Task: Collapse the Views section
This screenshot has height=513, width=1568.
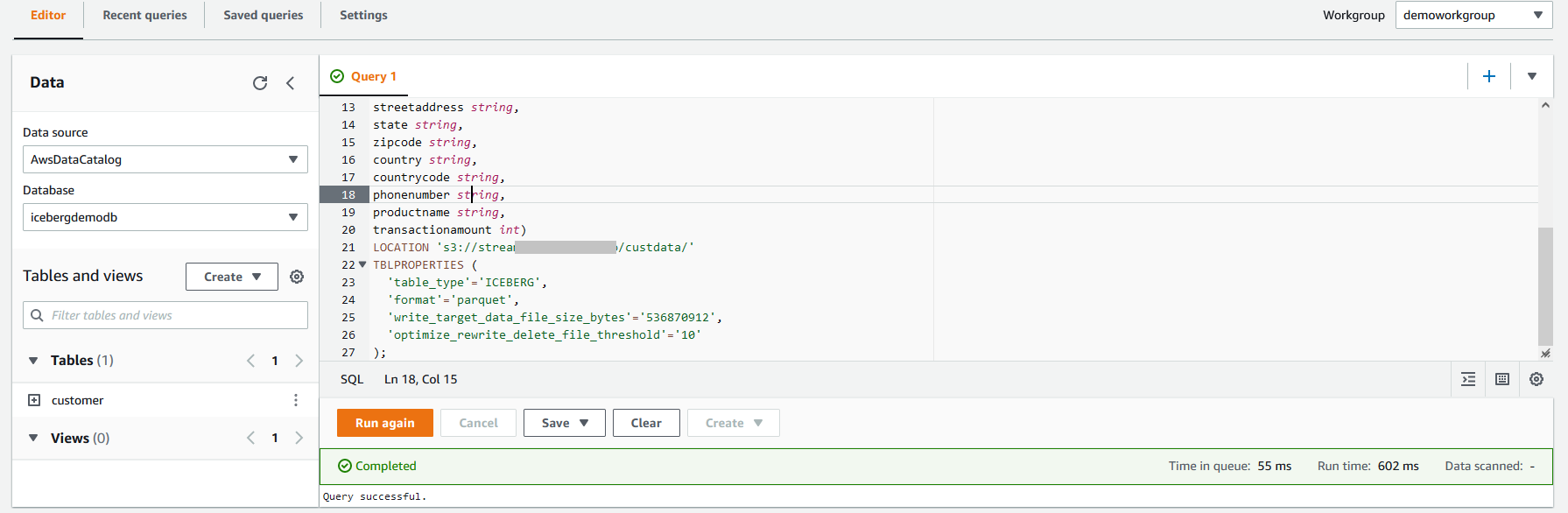Action: click(33, 438)
